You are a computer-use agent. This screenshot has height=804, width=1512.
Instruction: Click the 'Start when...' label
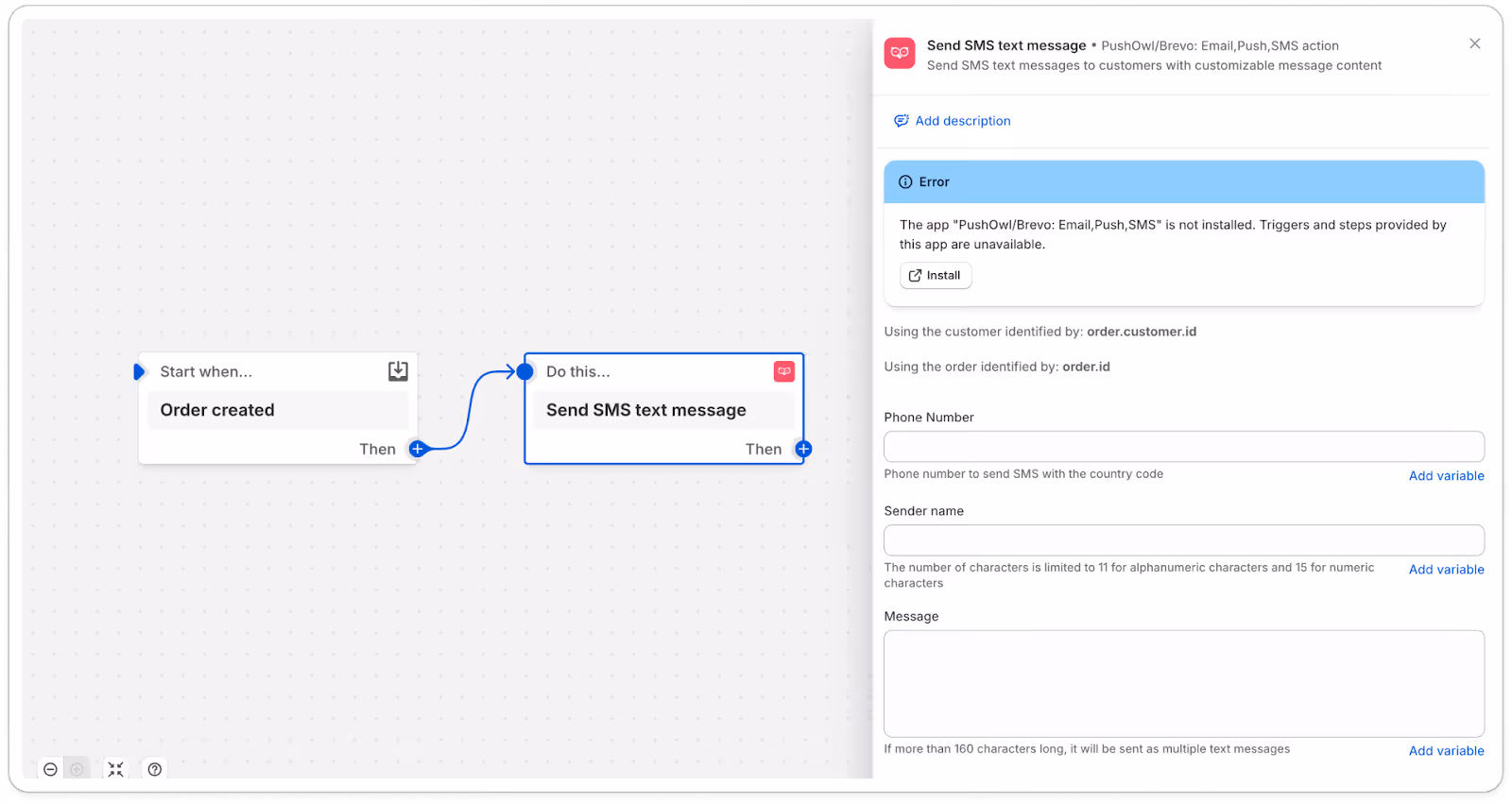(206, 371)
